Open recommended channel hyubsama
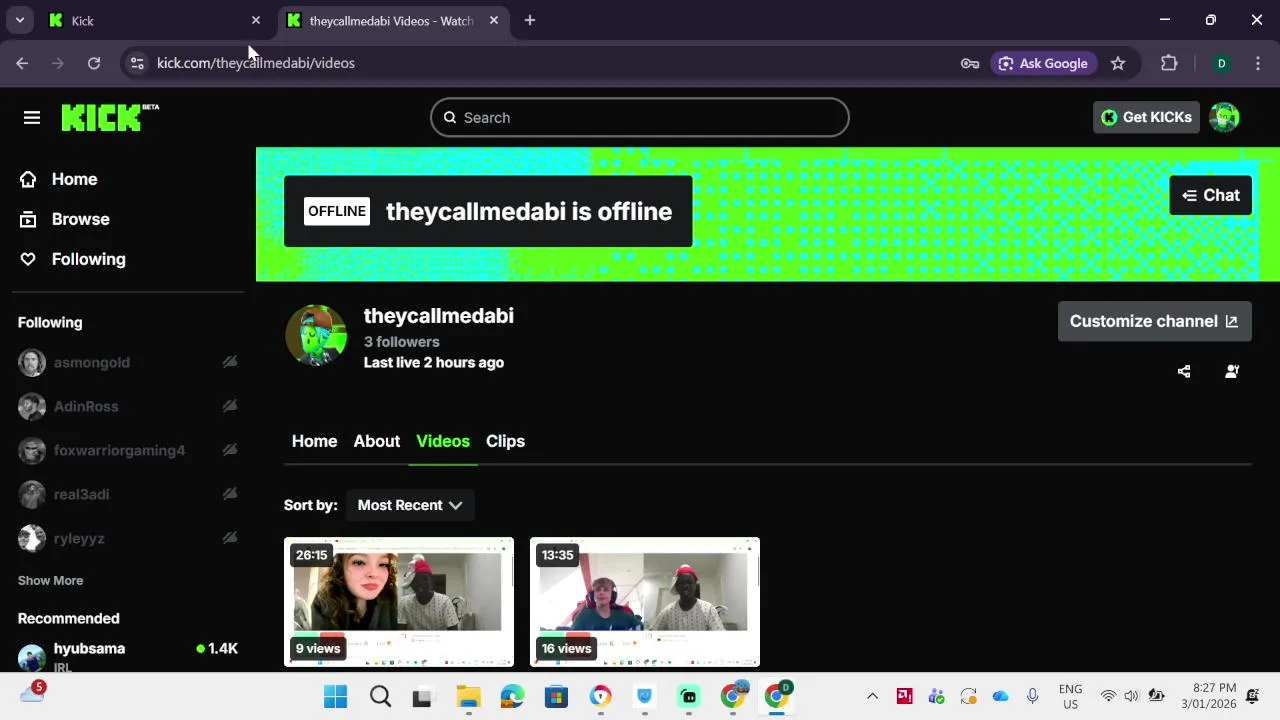 point(127,656)
